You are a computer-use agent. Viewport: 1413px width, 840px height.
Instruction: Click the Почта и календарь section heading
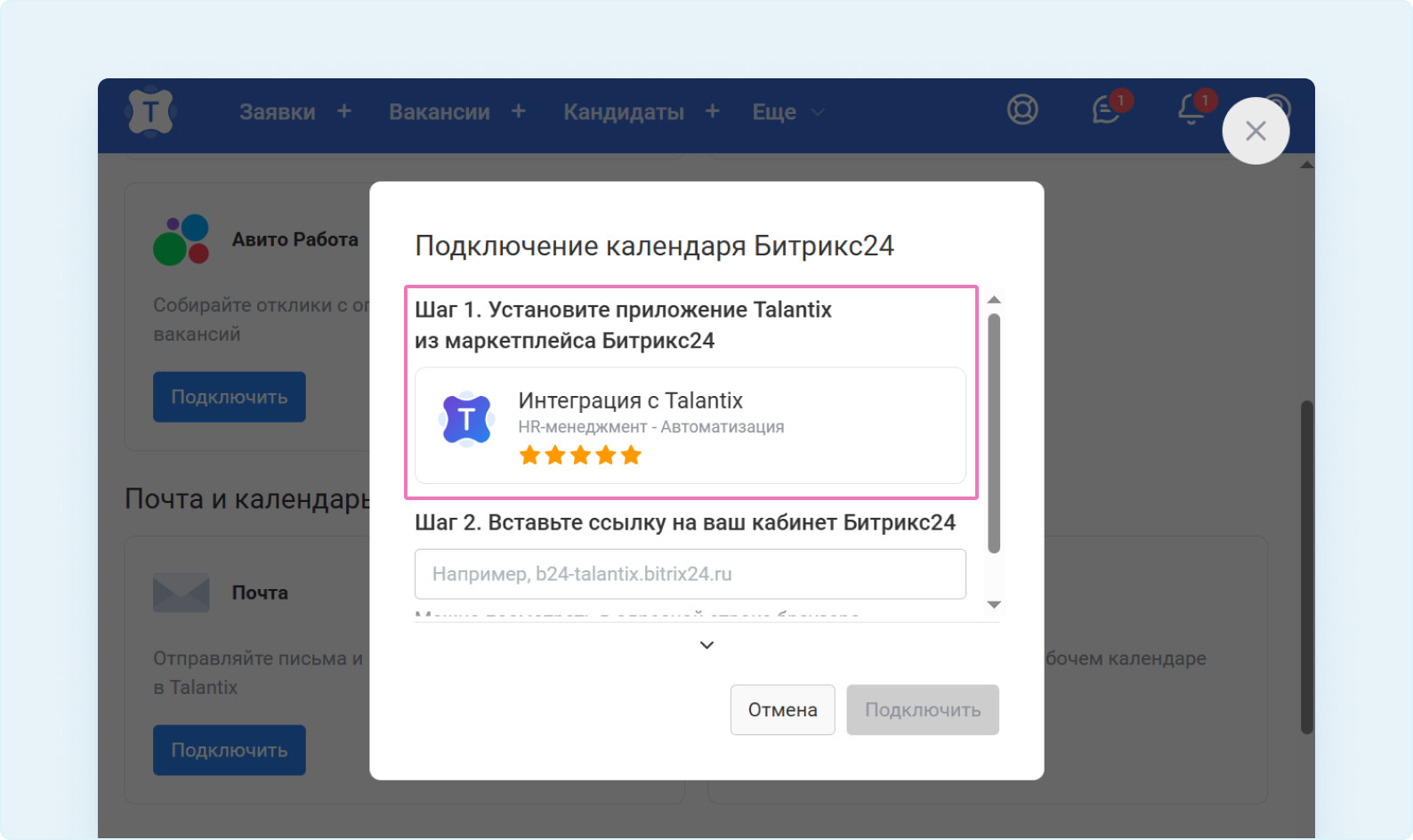point(247,499)
